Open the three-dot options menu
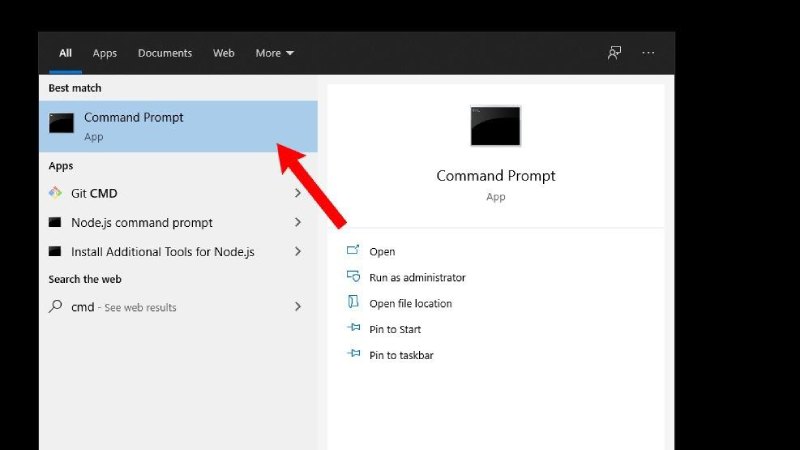 click(x=648, y=53)
